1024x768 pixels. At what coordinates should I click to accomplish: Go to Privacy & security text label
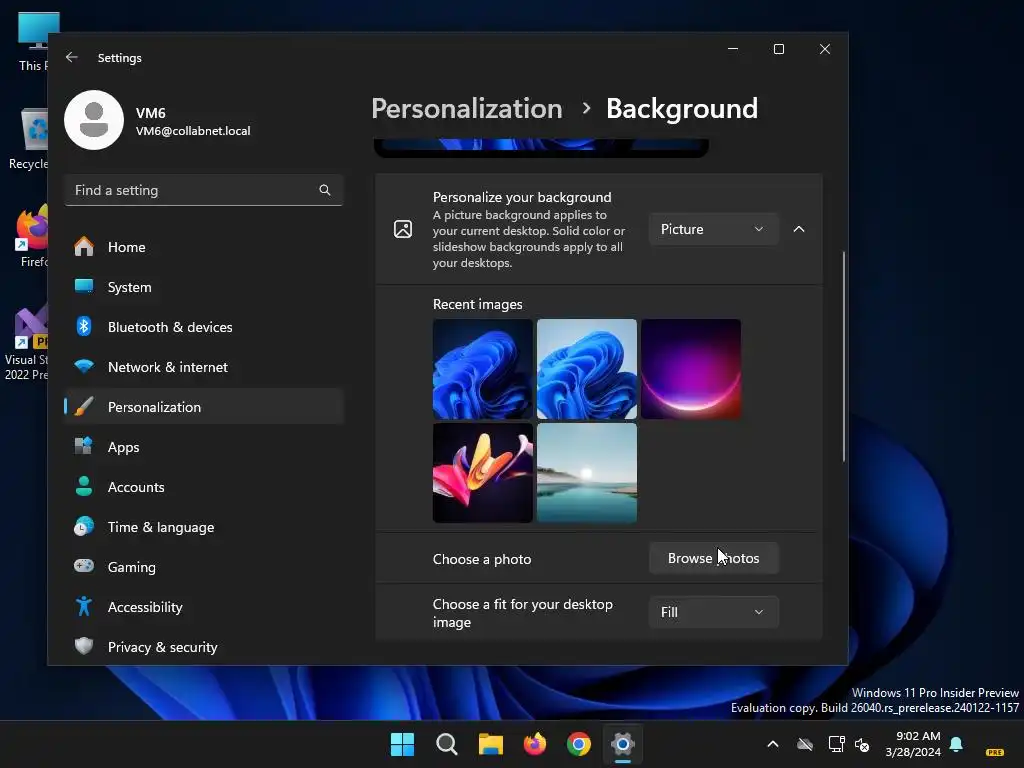[x=163, y=647]
